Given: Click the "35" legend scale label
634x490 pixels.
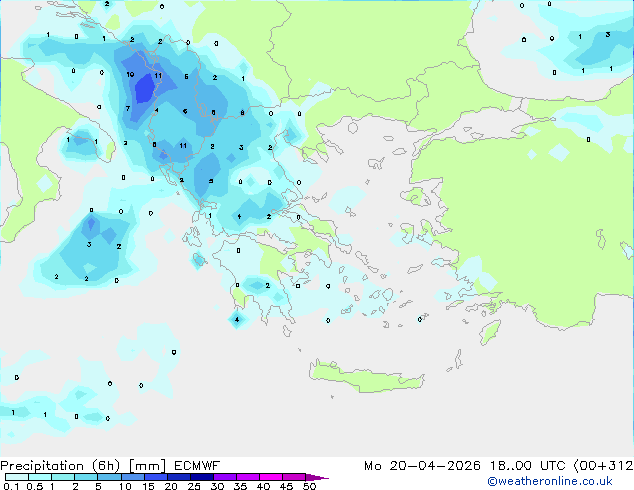Looking at the screenshot, I should (240, 486).
